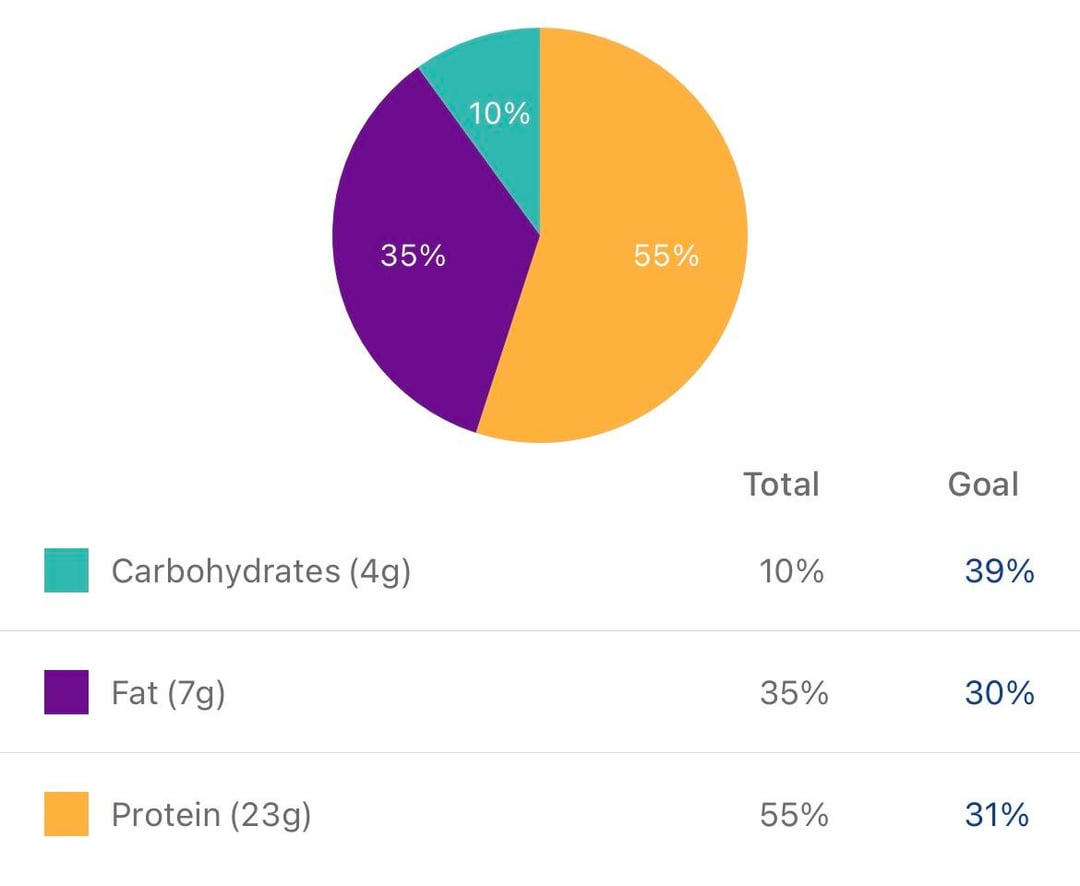Select the Protein total value of 55%

[793, 815]
